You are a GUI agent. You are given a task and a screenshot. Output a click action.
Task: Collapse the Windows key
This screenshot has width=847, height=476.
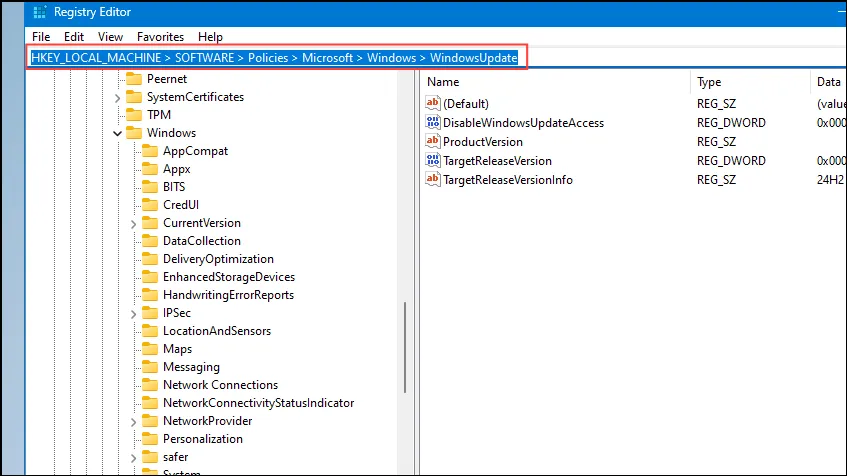[117, 133]
